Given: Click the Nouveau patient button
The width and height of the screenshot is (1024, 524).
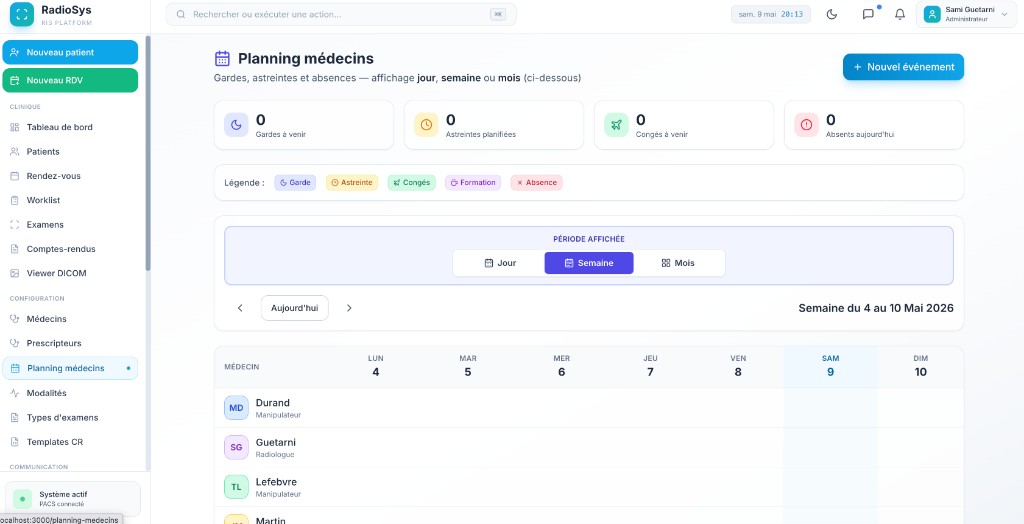Looking at the screenshot, I should 71,52.
